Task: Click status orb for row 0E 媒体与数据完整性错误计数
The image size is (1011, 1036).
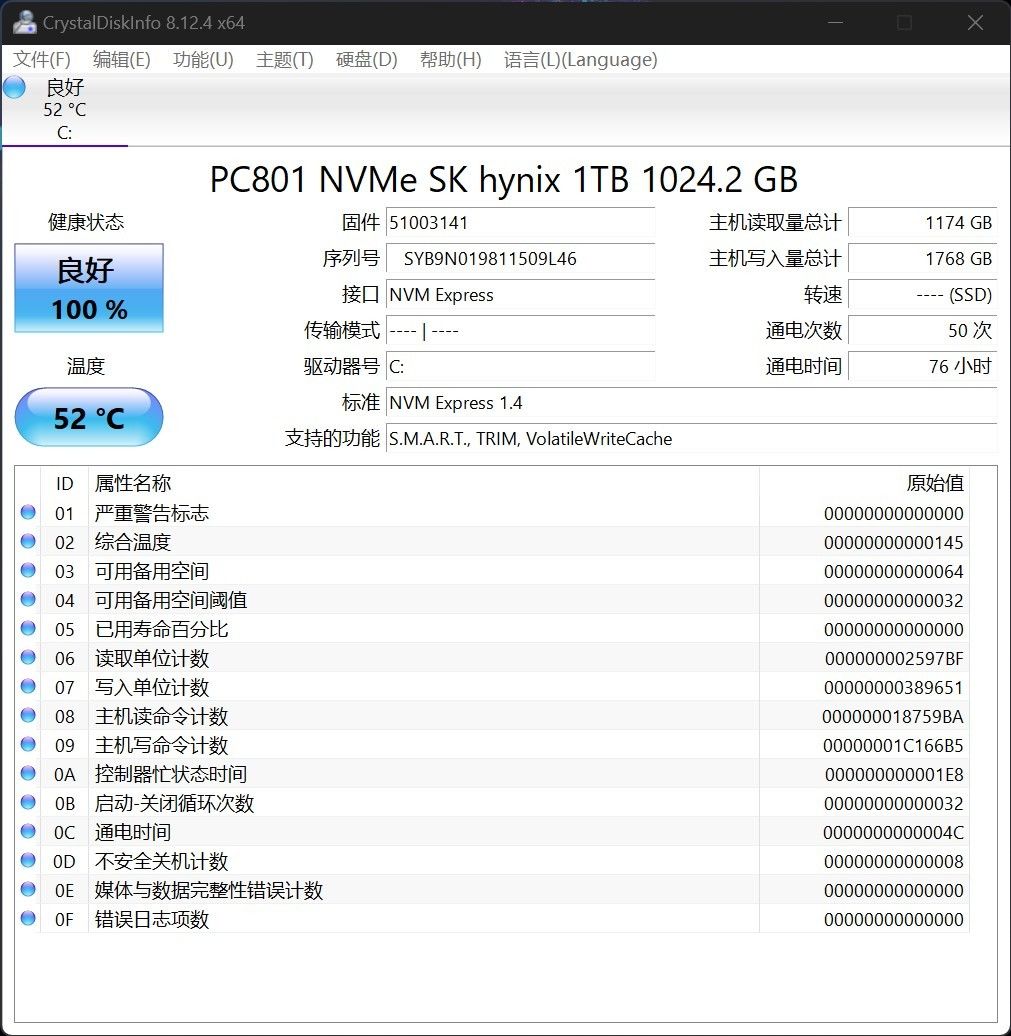Action: pyautogui.click(x=28, y=889)
